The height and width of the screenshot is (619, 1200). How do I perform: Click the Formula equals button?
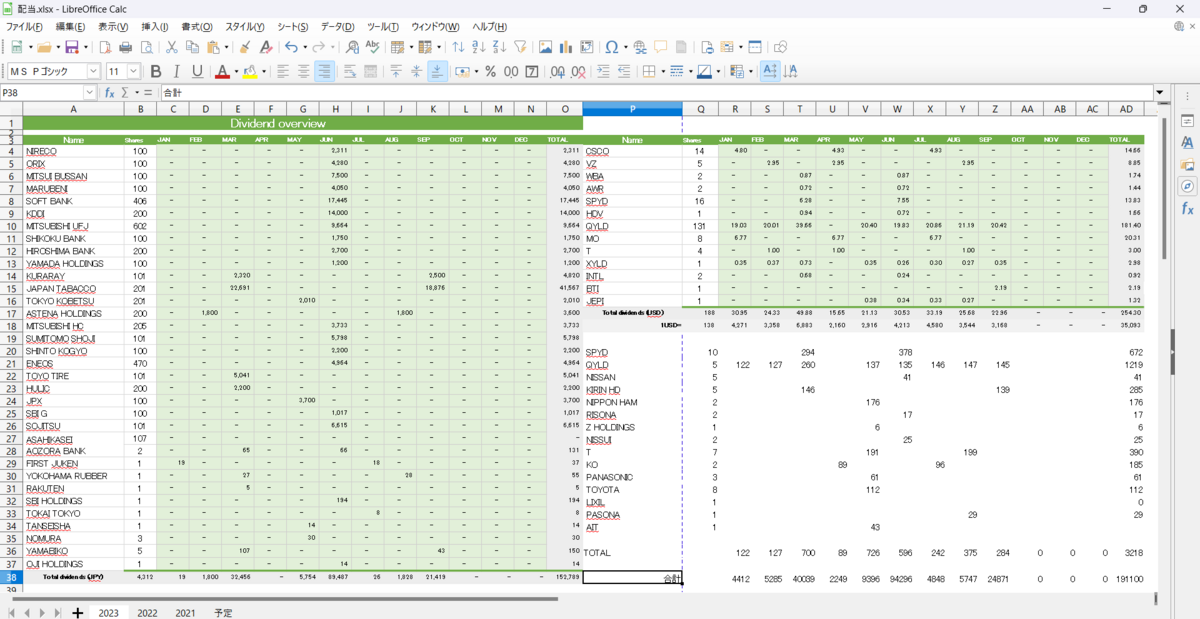click(148, 92)
